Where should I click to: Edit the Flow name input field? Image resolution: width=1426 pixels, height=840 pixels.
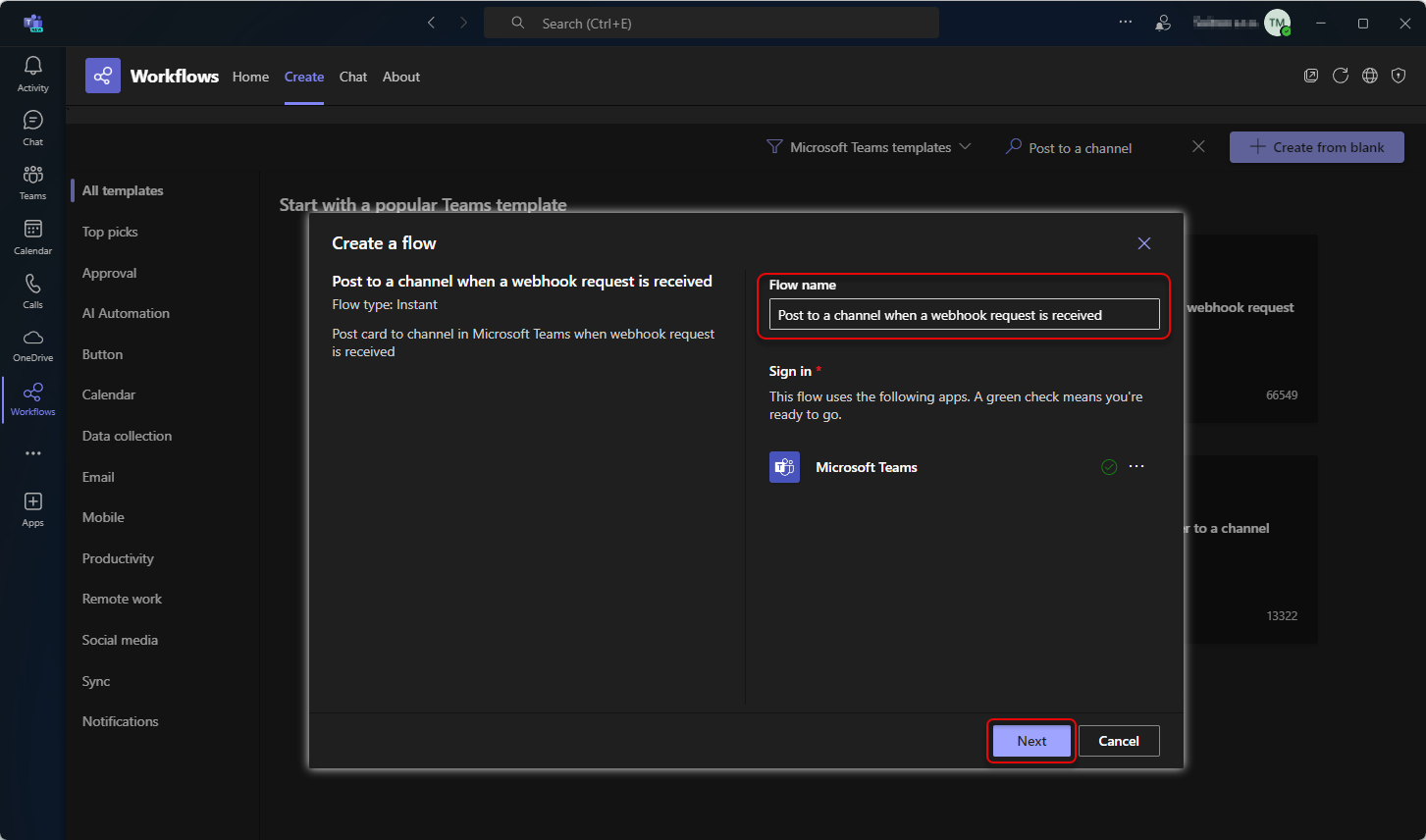(963, 314)
